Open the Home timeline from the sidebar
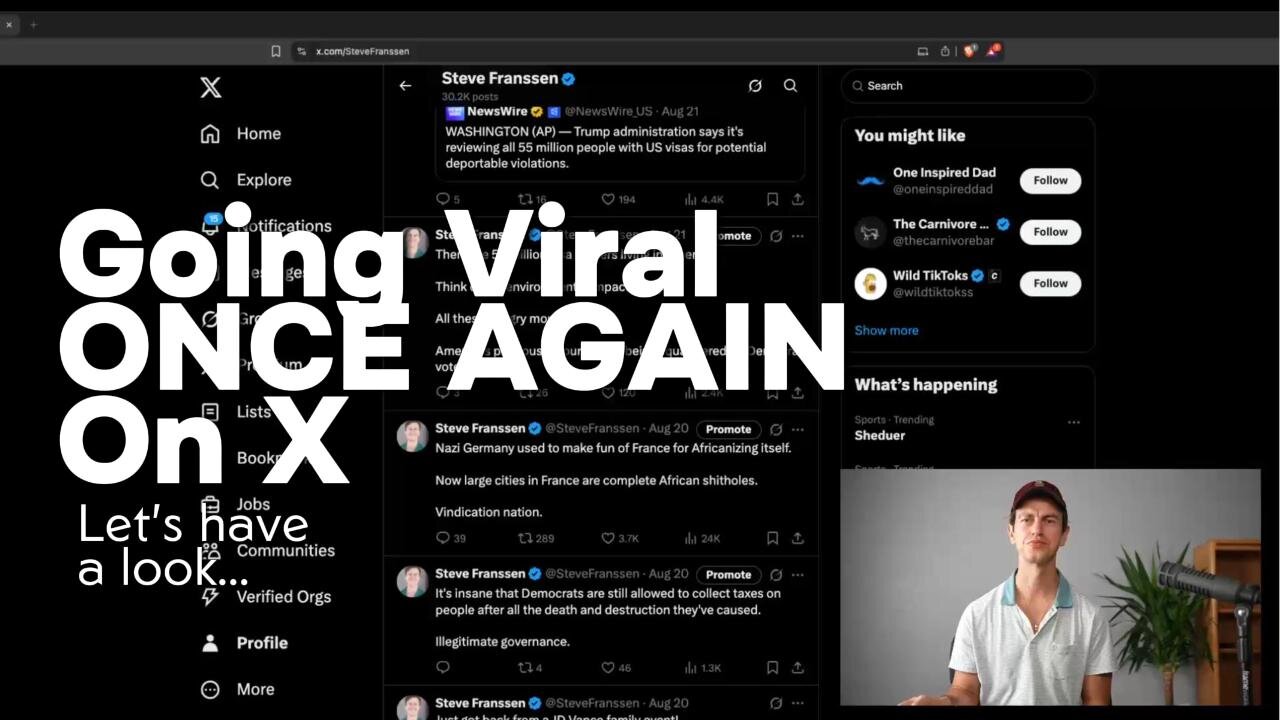The width and height of the screenshot is (1280, 720). tap(240, 134)
